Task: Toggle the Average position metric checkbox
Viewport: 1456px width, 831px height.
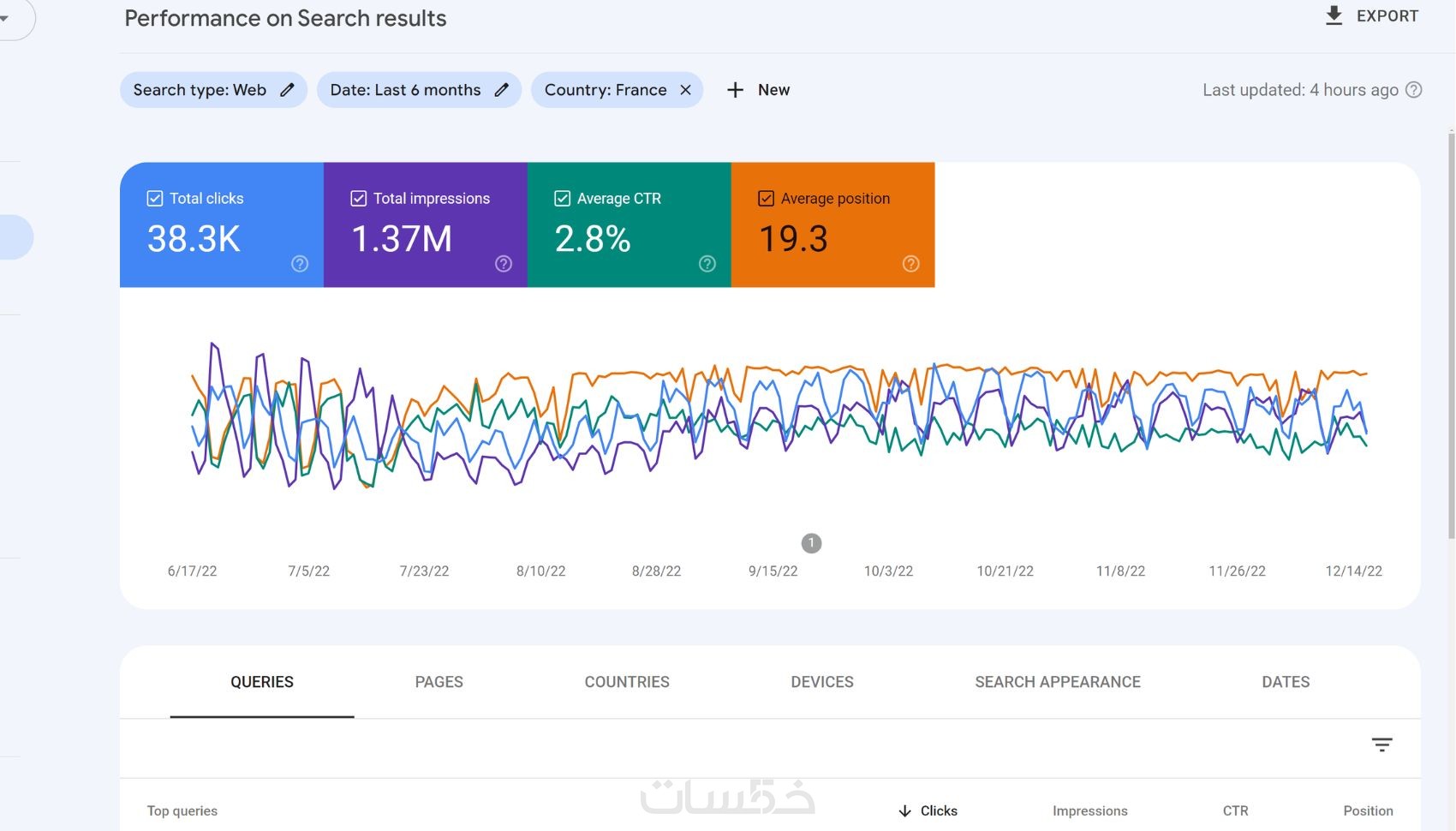Action: pos(767,199)
